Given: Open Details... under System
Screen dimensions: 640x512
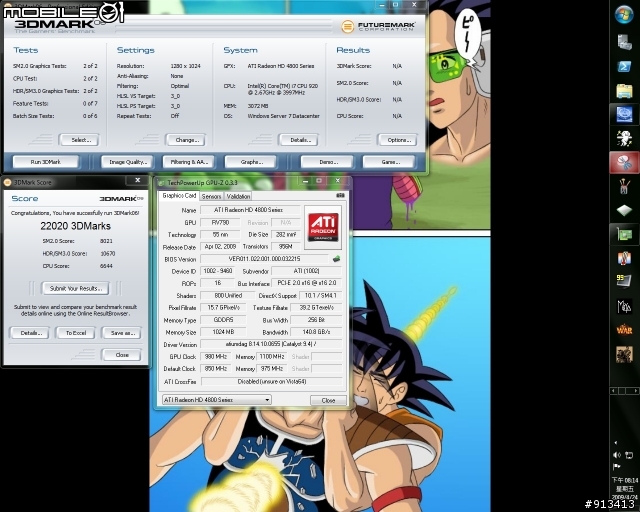Looking at the screenshot, I should pyautogui.click(x=299, y=140).
